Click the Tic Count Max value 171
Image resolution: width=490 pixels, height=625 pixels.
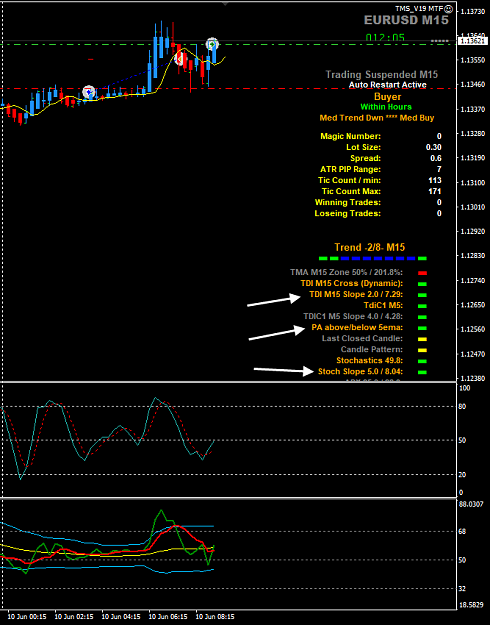(x=435, y=191)
